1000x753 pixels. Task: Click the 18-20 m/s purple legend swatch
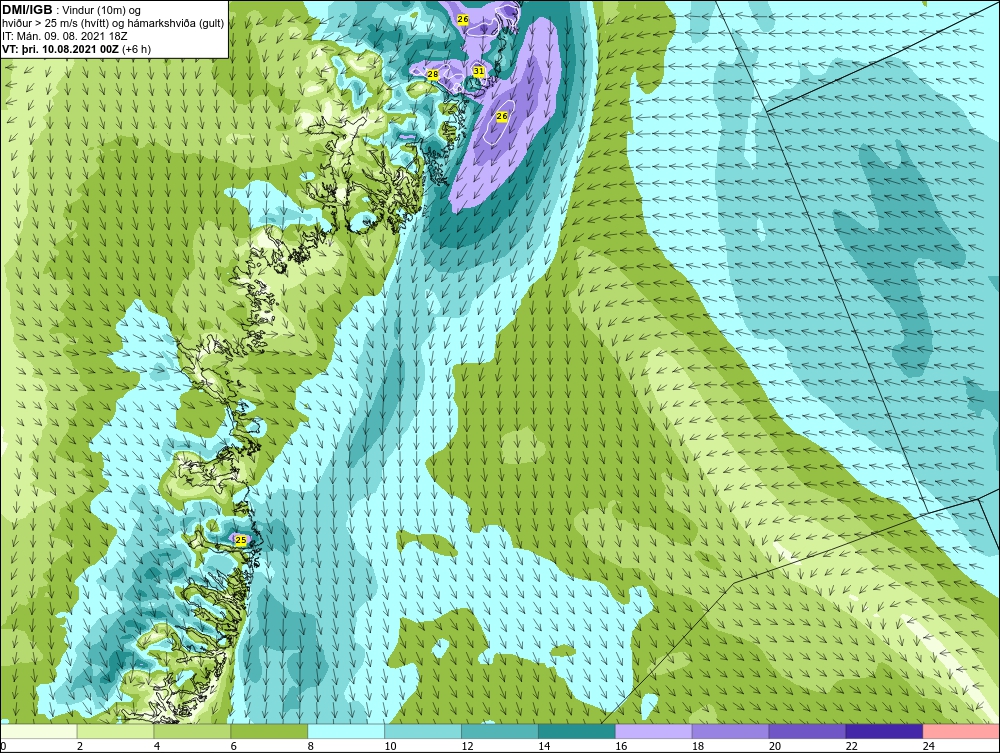pos(730,731)
